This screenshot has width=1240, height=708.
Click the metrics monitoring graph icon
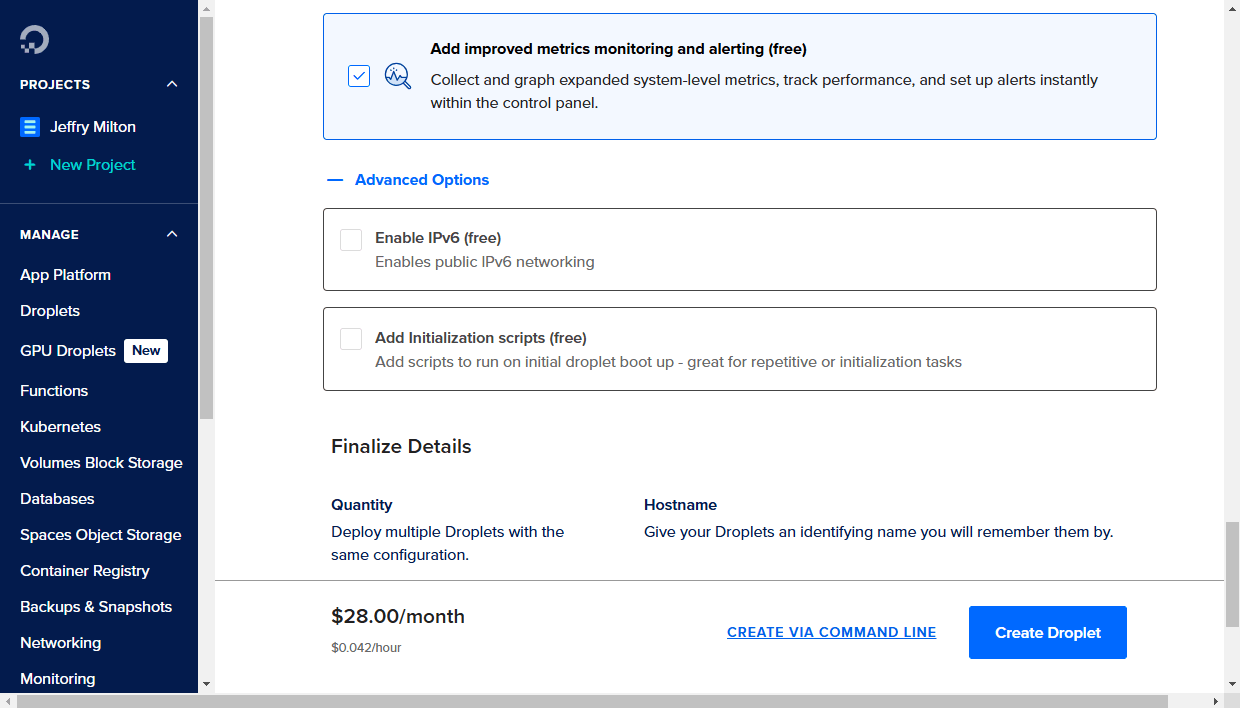pyautogui.click(x=397, y=75)
